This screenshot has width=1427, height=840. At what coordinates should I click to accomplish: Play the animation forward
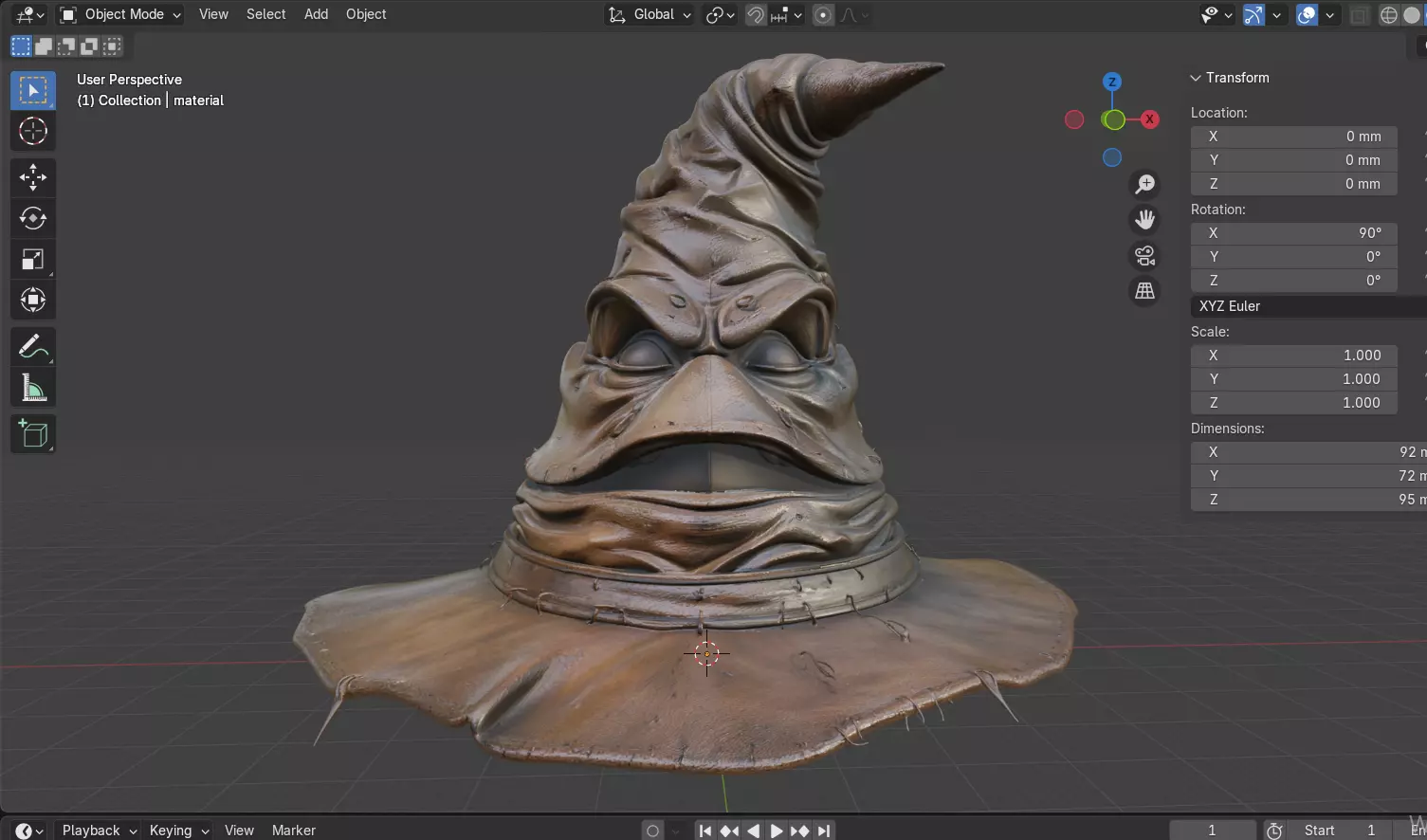(777, 831)
